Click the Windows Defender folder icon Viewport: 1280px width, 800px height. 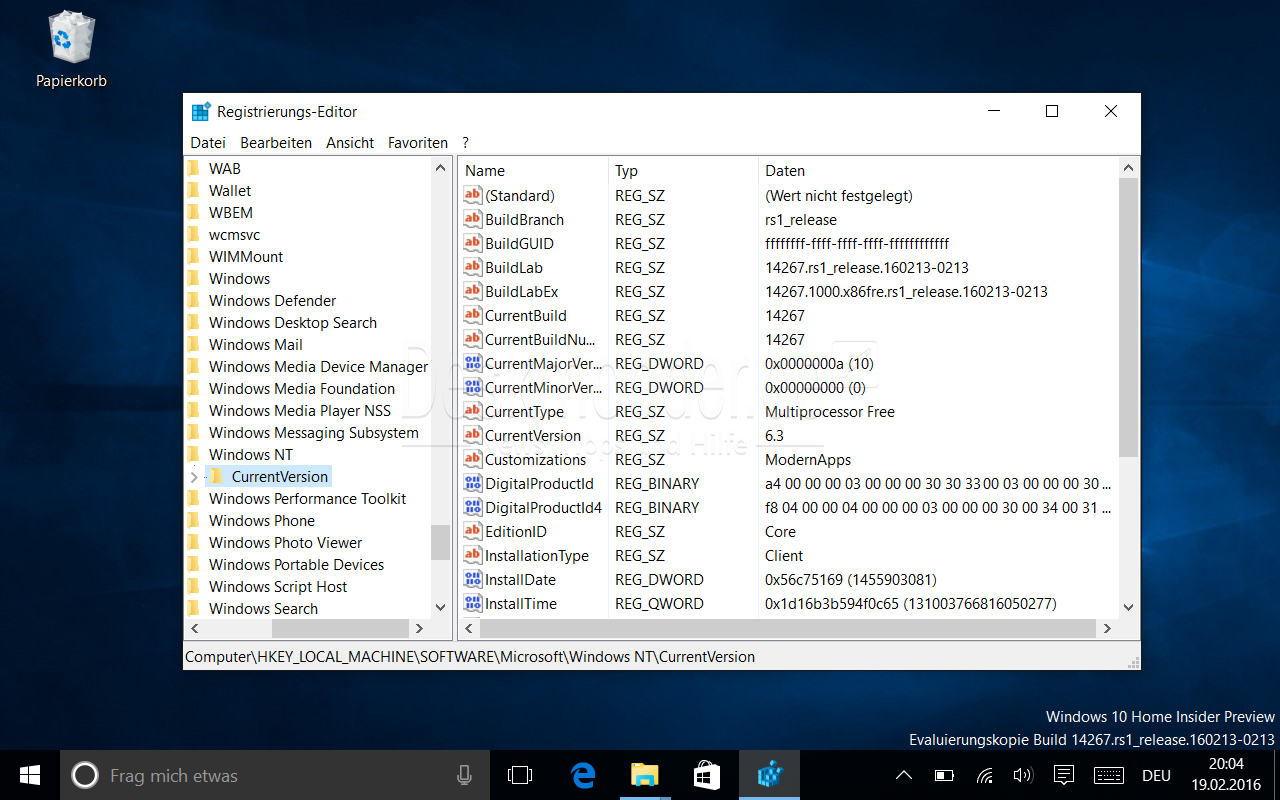tap(193, 301)
